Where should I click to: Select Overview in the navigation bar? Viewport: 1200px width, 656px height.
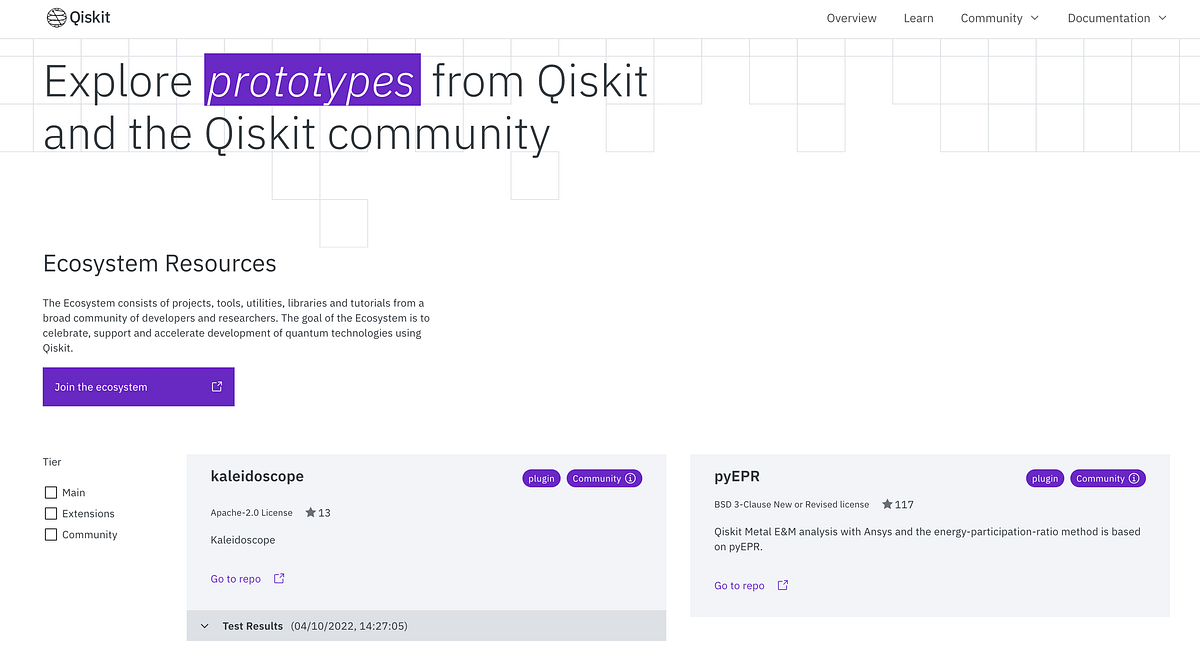(851, 18)
